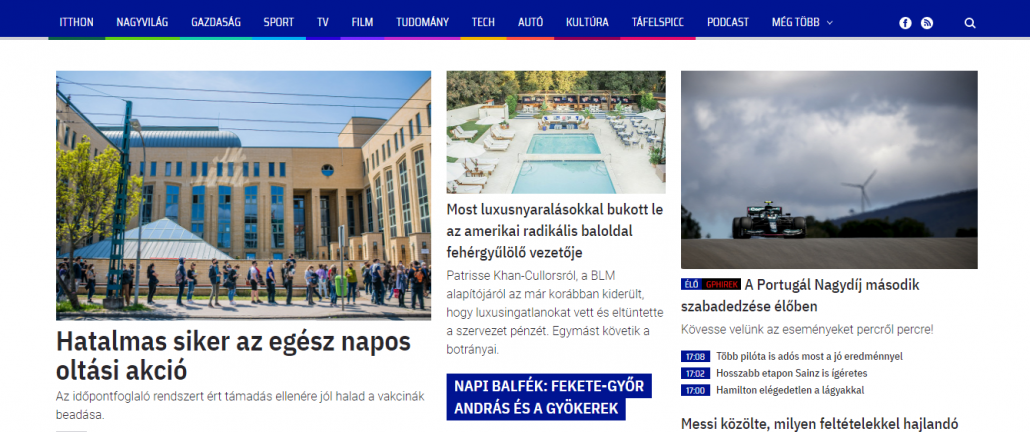Image resolution: width=1030 pixels, height=432 pixels.
Task: Click the 'Patrisse Khan-Cullorsról, a BLM' article summary
Action: [555, 312]
